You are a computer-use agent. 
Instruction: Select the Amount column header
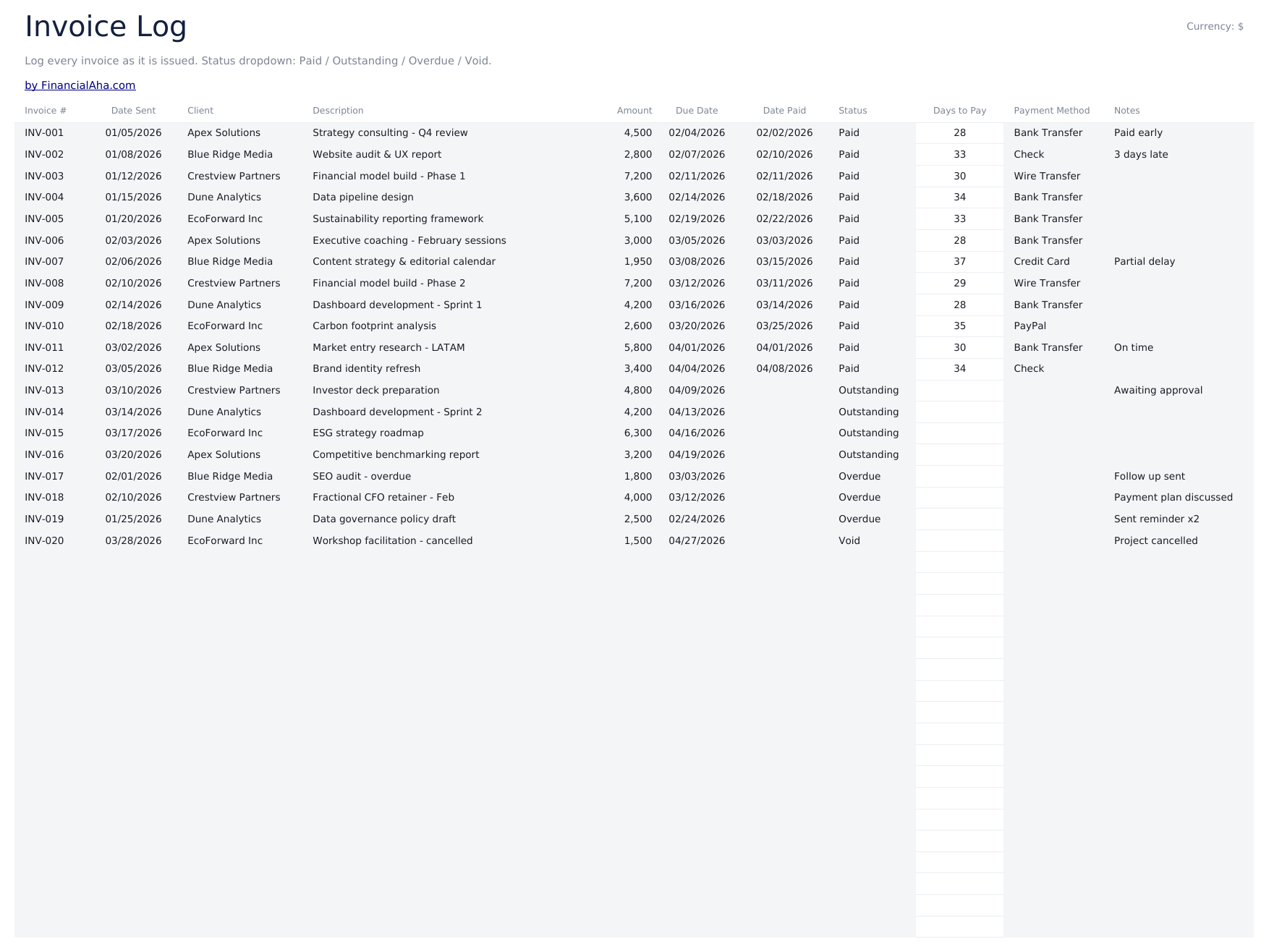[x=634, y=111]
